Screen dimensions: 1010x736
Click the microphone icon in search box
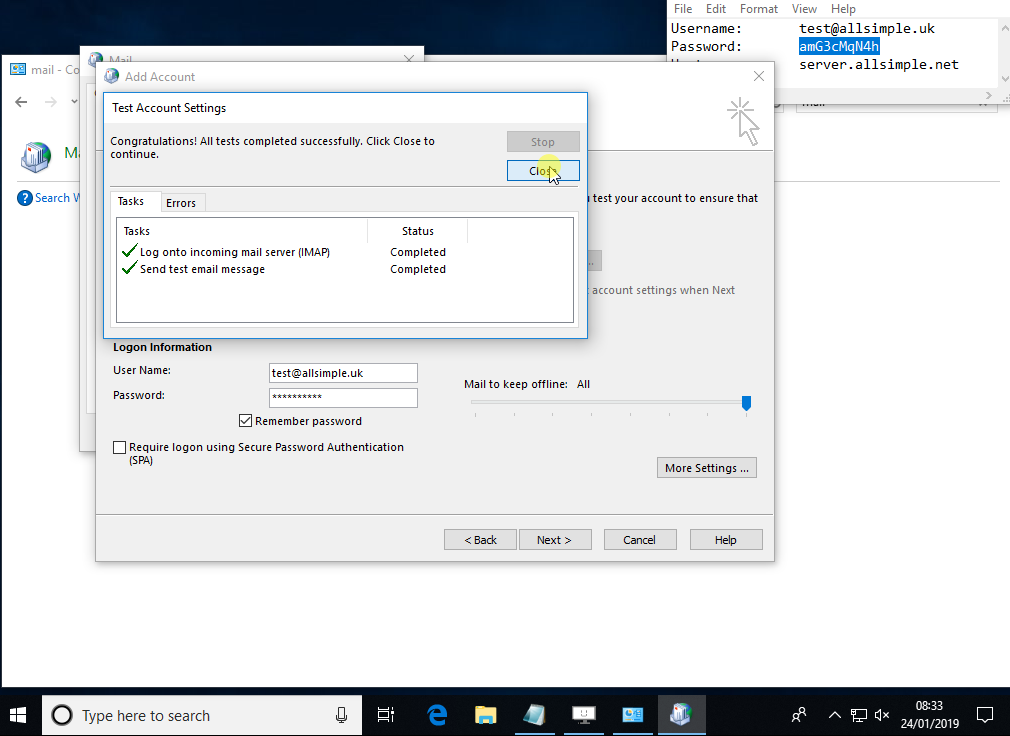pos(341,715)
